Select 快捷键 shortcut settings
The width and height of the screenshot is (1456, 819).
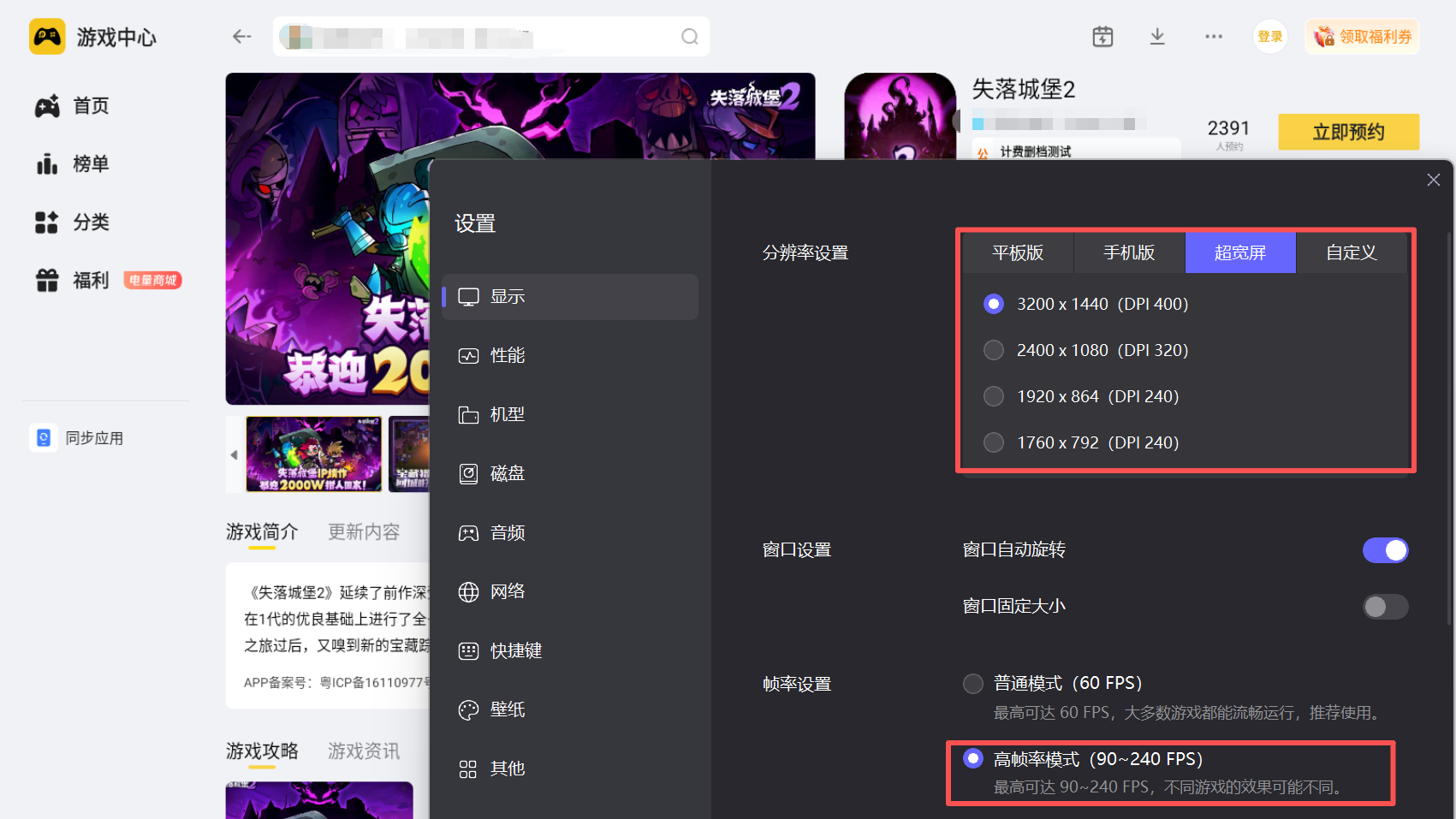(x=570, y=651)
